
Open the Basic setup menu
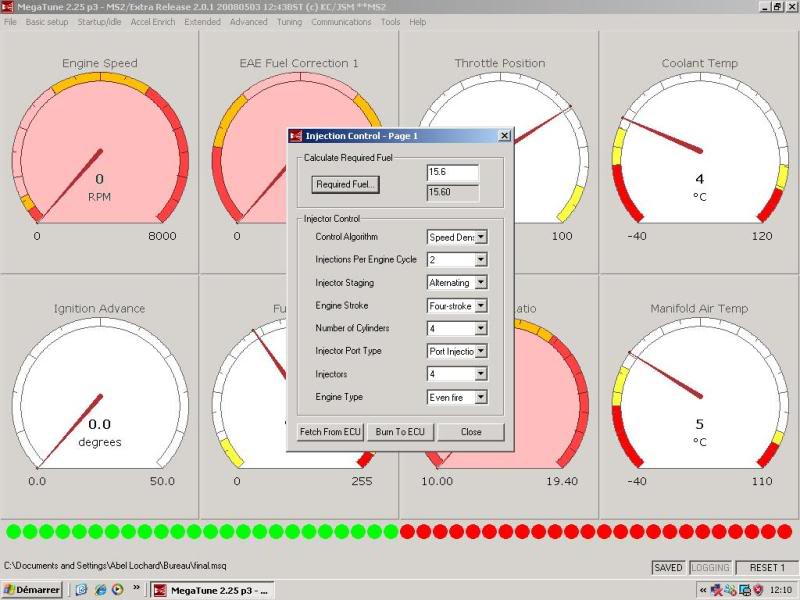point(46,22)
